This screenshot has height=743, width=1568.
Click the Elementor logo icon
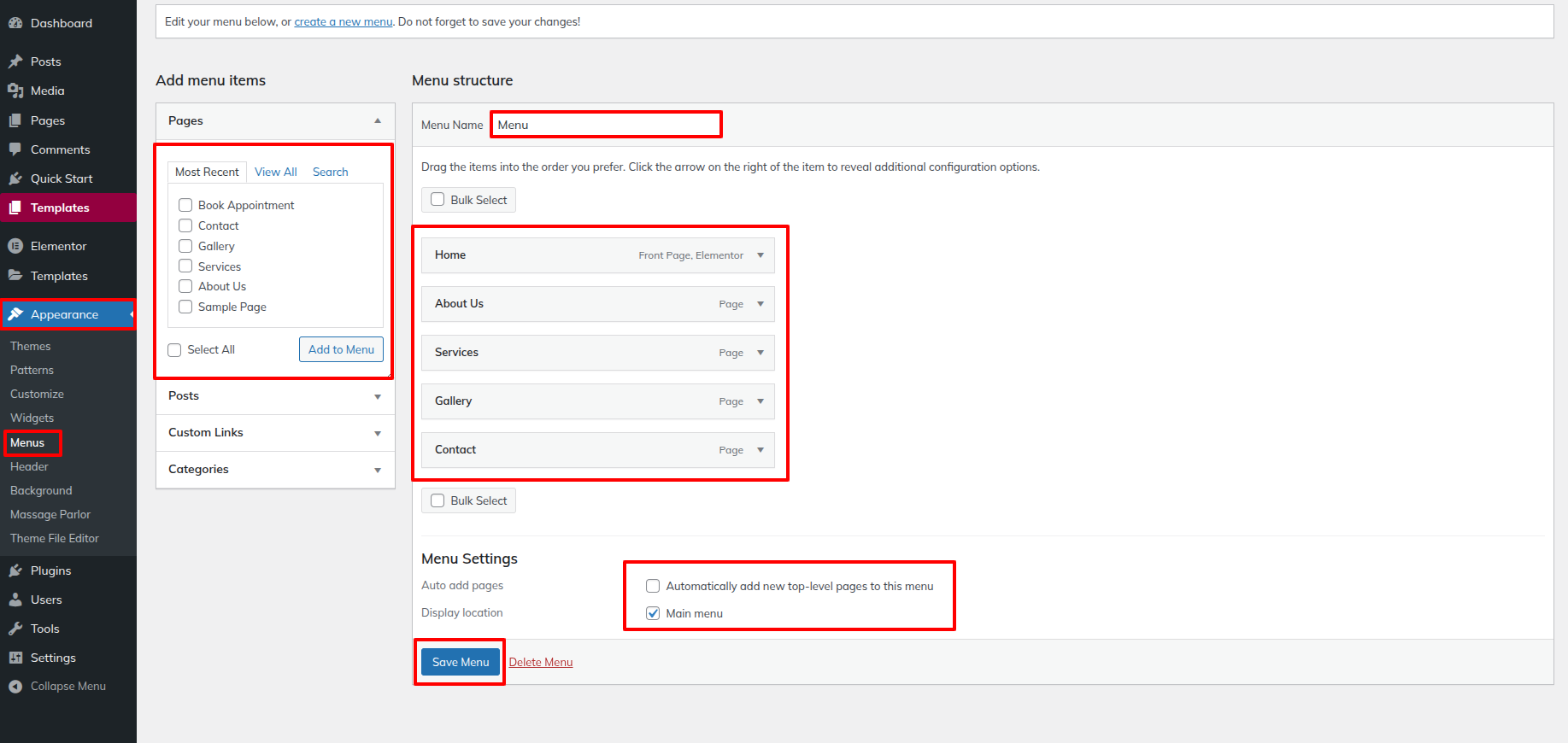click(x=15, y=246)
